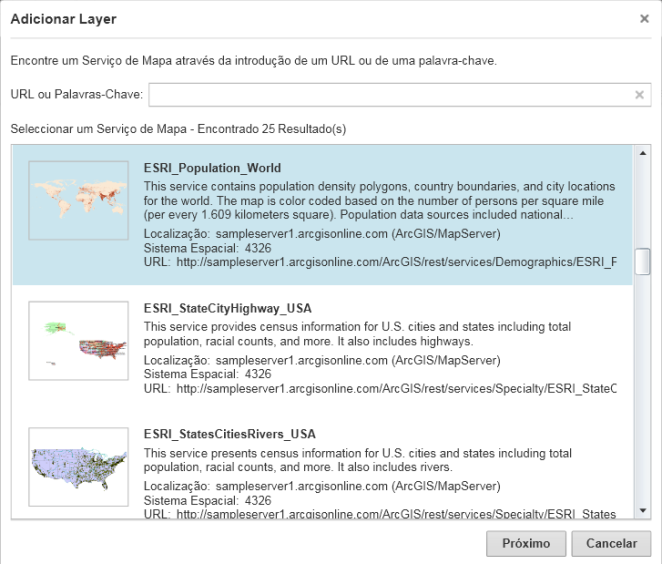662x564 pixels.
Task: Click the results list scrollbar thumb
Action: pyautogui.click(x=643, y=262)
